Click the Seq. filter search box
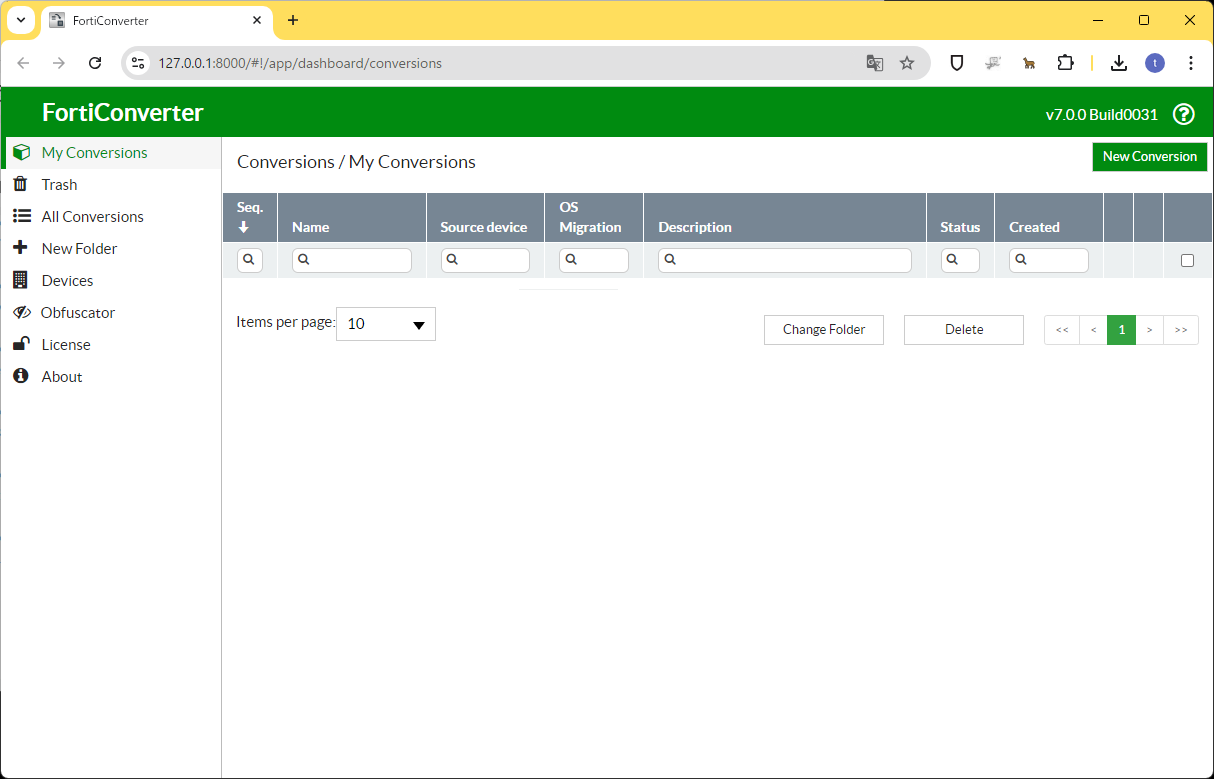 [250, 260]
